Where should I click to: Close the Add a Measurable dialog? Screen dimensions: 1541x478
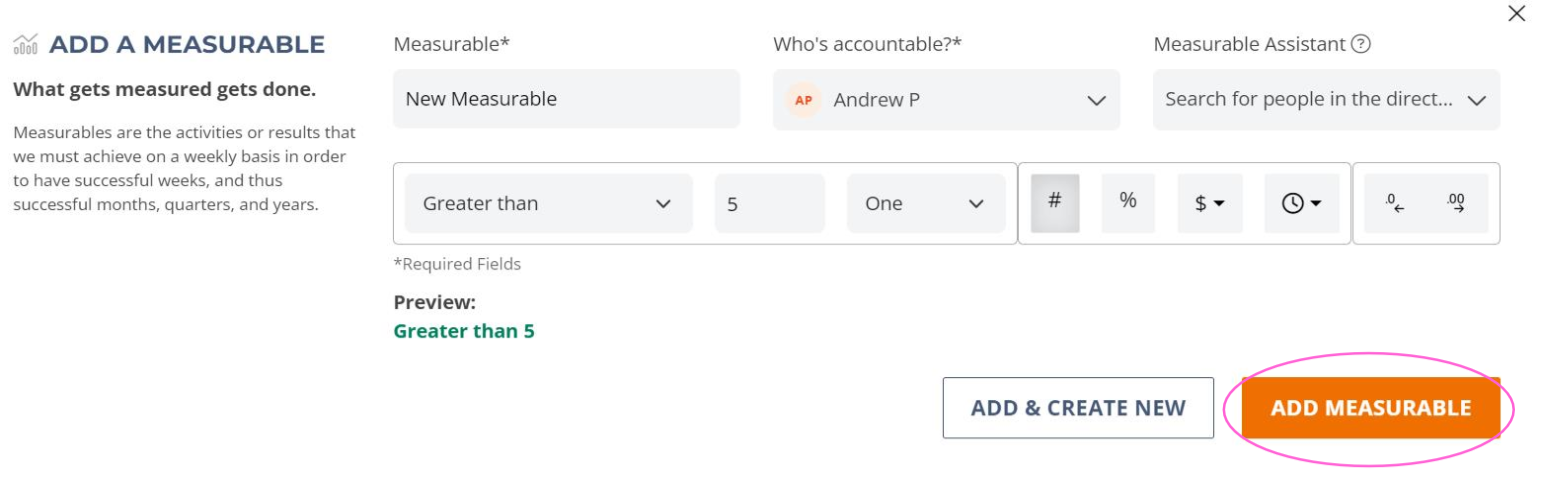coord(1516,14)
